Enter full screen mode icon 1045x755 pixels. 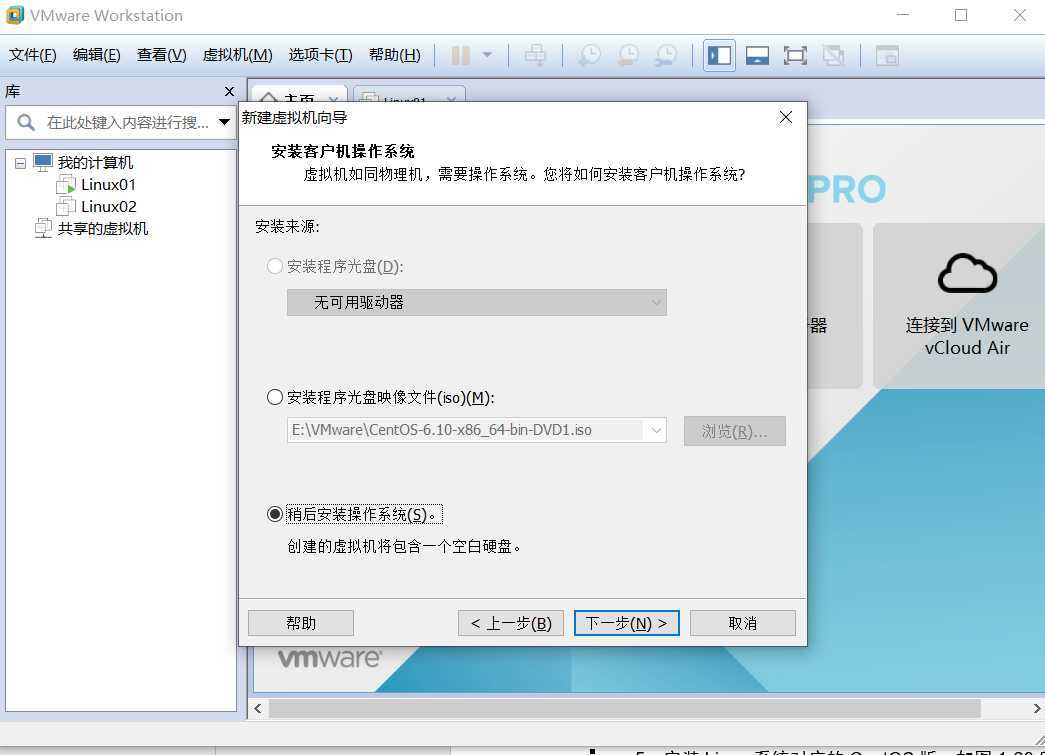795,55
